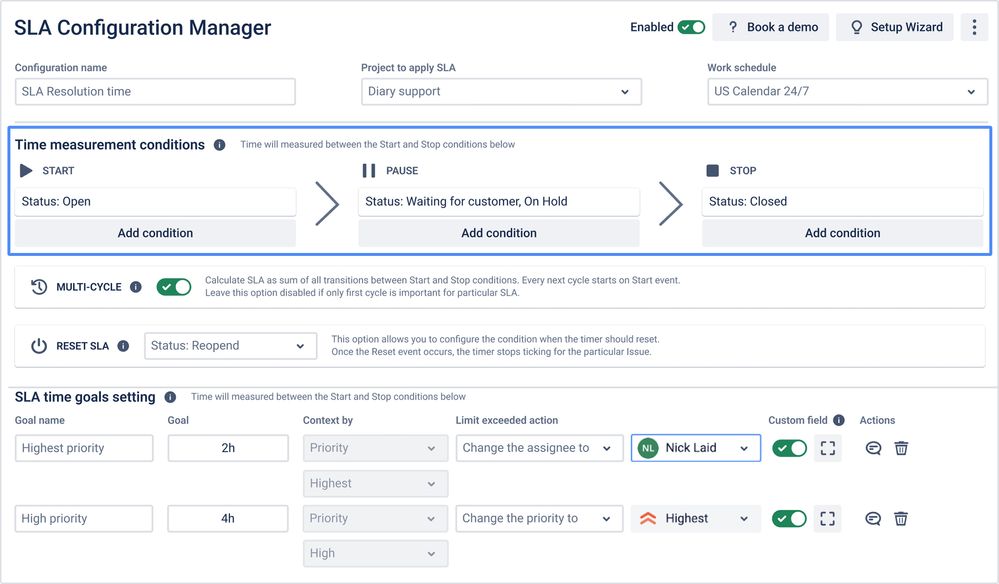
Task: Click the Configuration name input field
Action: pyautogui.click(x=155, y=91)
